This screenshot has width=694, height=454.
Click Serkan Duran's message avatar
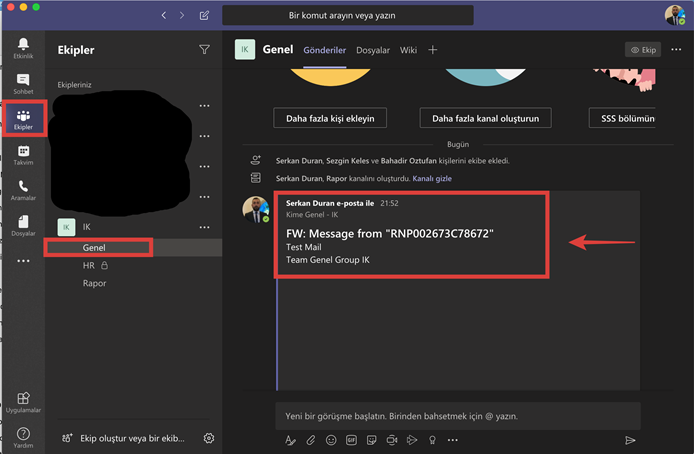[x=255, y=209]
